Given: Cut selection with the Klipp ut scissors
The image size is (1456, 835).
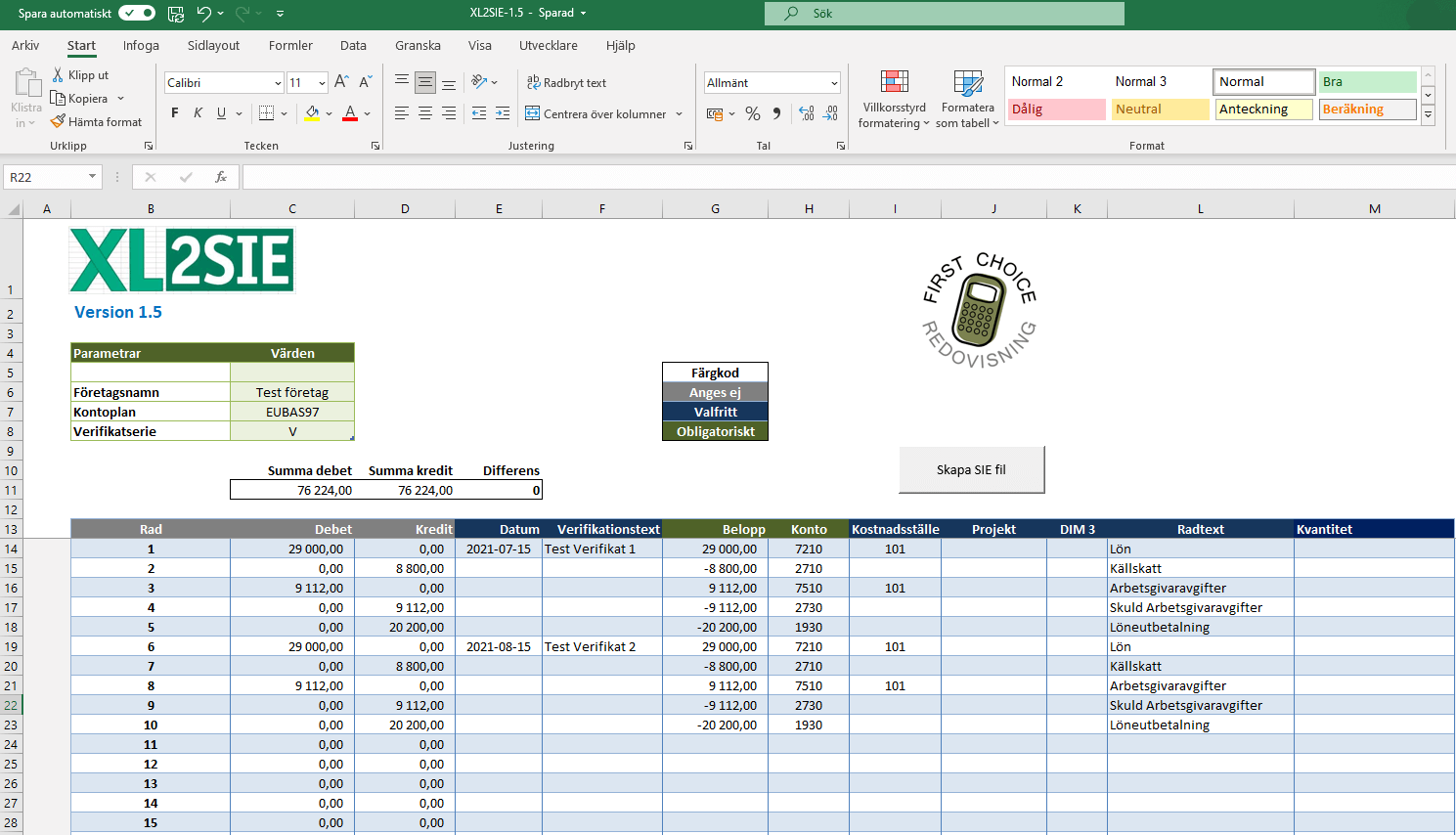Looking at the screenshot, I should click(x=80, y=75).
